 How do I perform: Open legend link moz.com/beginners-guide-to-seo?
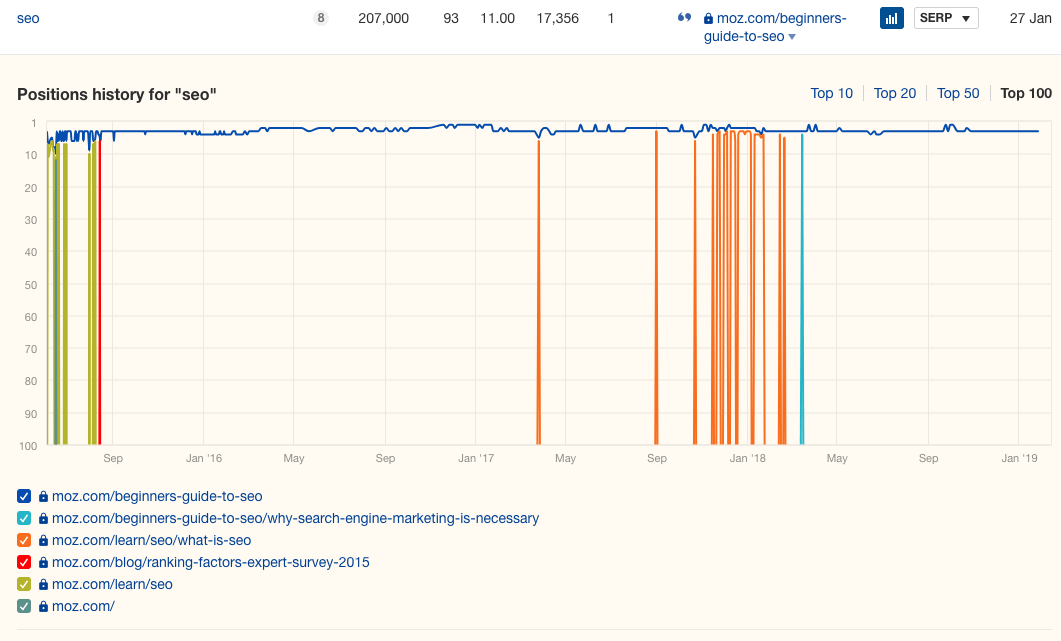(157, 496)
